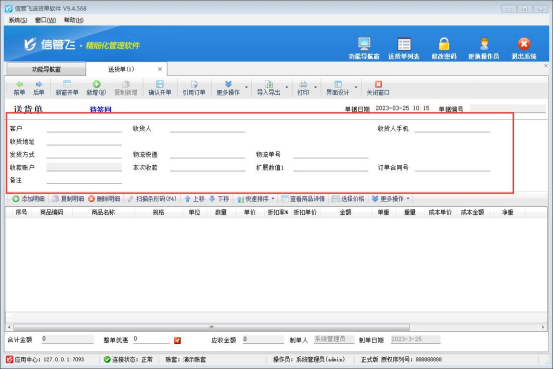Open 修改密码 lock icon in header
The image size is (554, 369).
click(444, 44)
